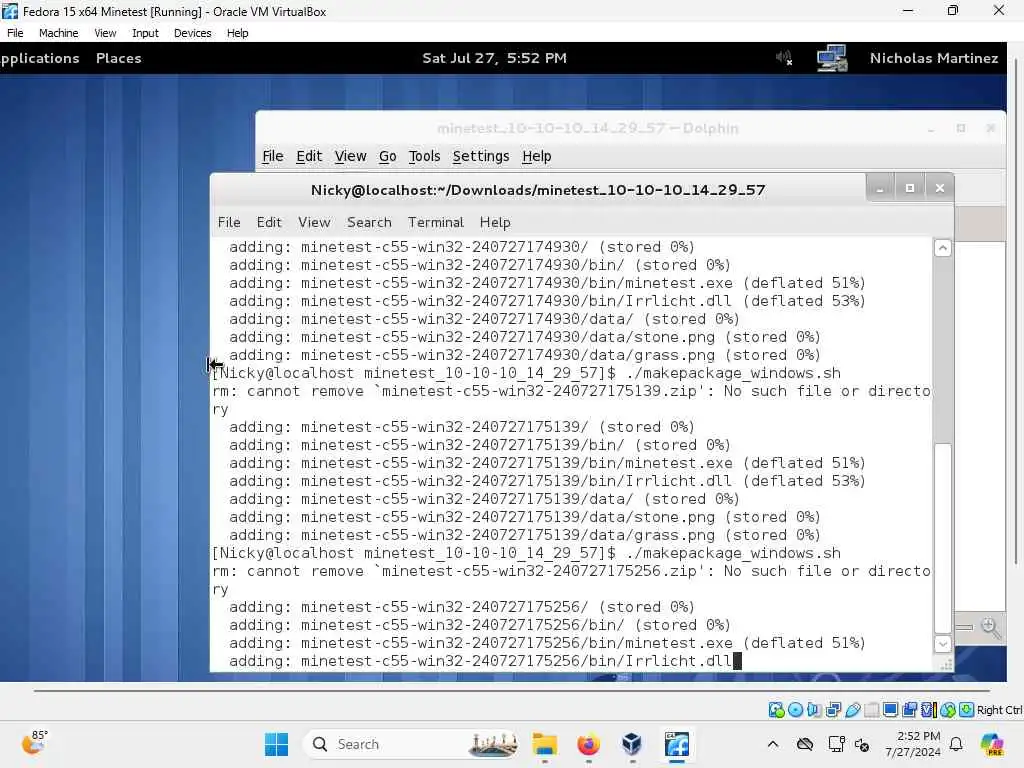
Task: Open Firefox from the Windows taskbar
Action: coord(588,744)
